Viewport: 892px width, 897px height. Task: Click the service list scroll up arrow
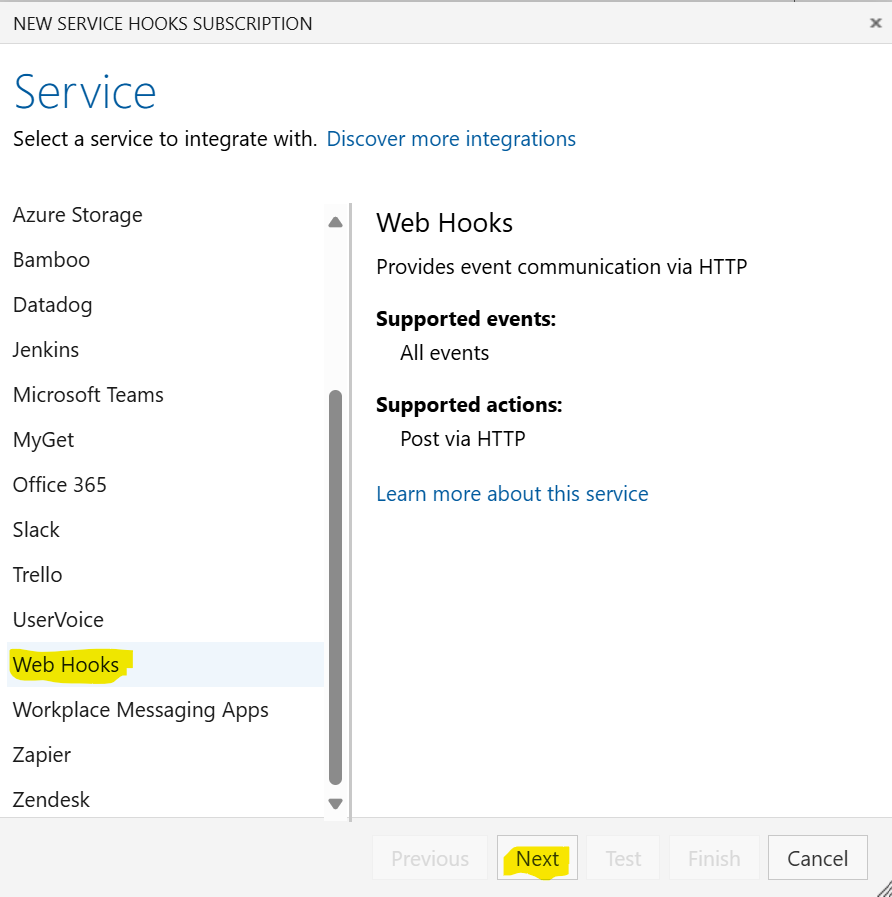[335, 222]
